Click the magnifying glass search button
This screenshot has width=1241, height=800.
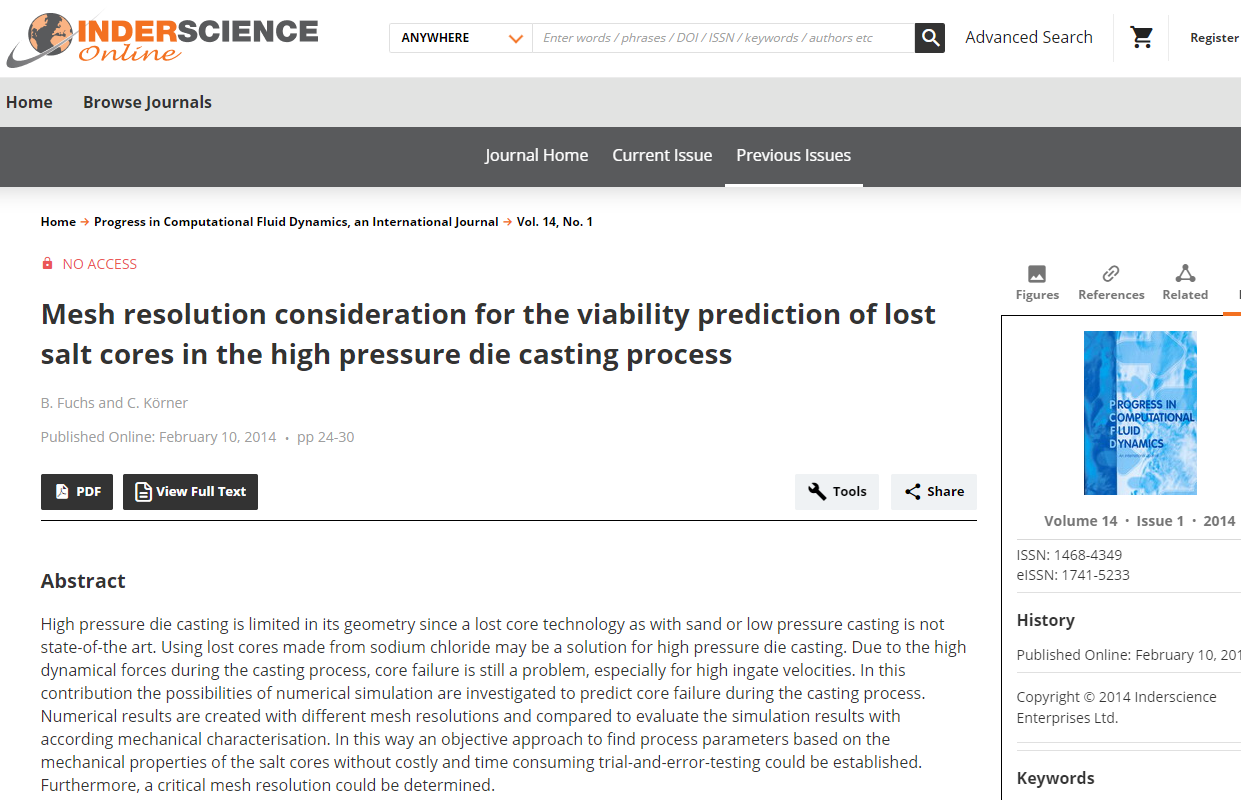[x=930, y=38]
